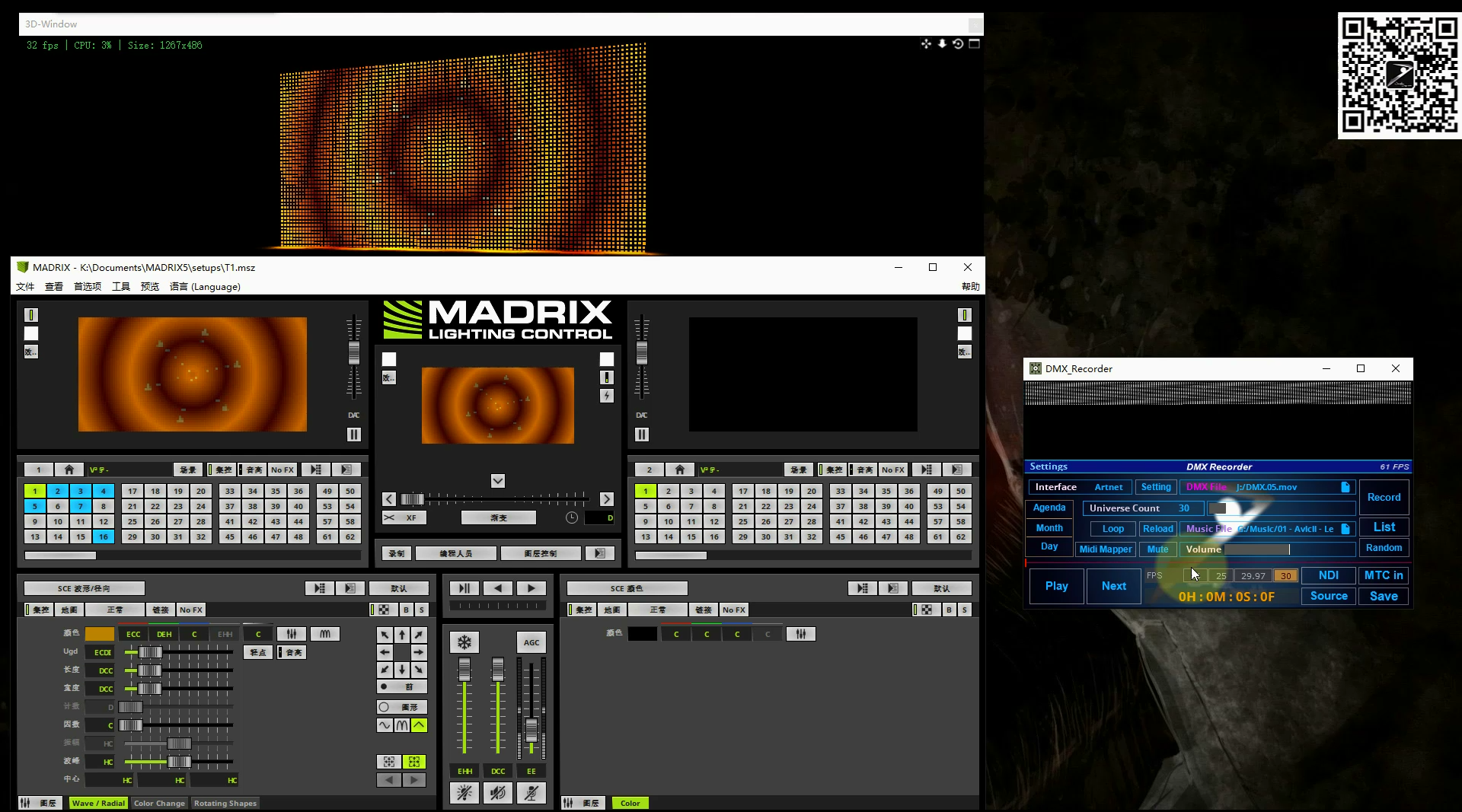
Task: Click the forward play arrow in center transport
Action: click(x=531, y=588)
